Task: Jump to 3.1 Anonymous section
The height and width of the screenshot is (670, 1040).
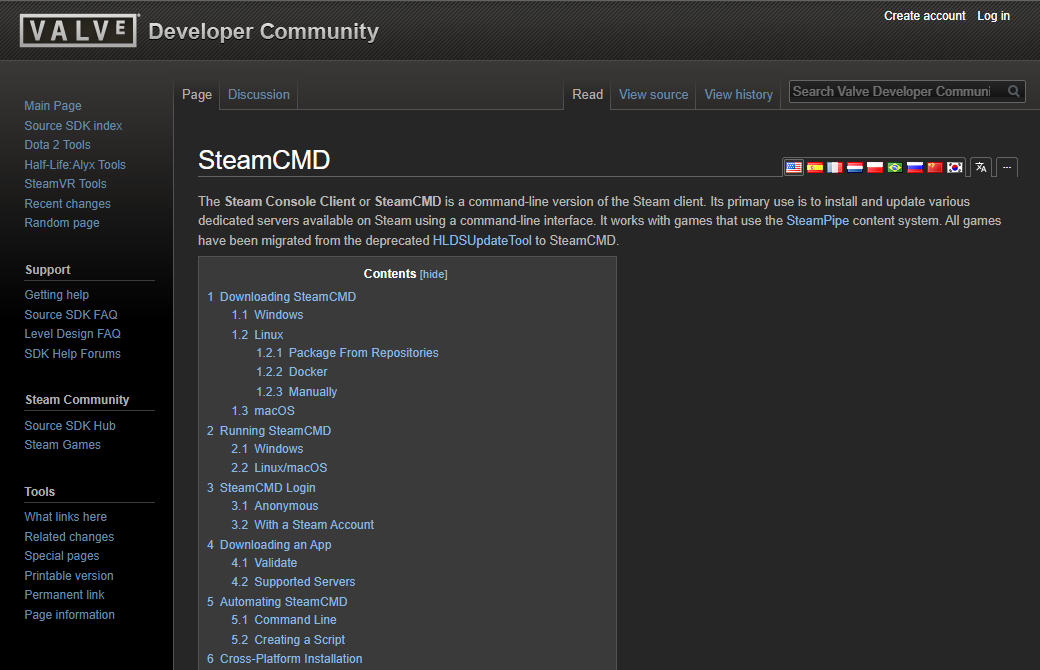Action: [x=275, y=506]
